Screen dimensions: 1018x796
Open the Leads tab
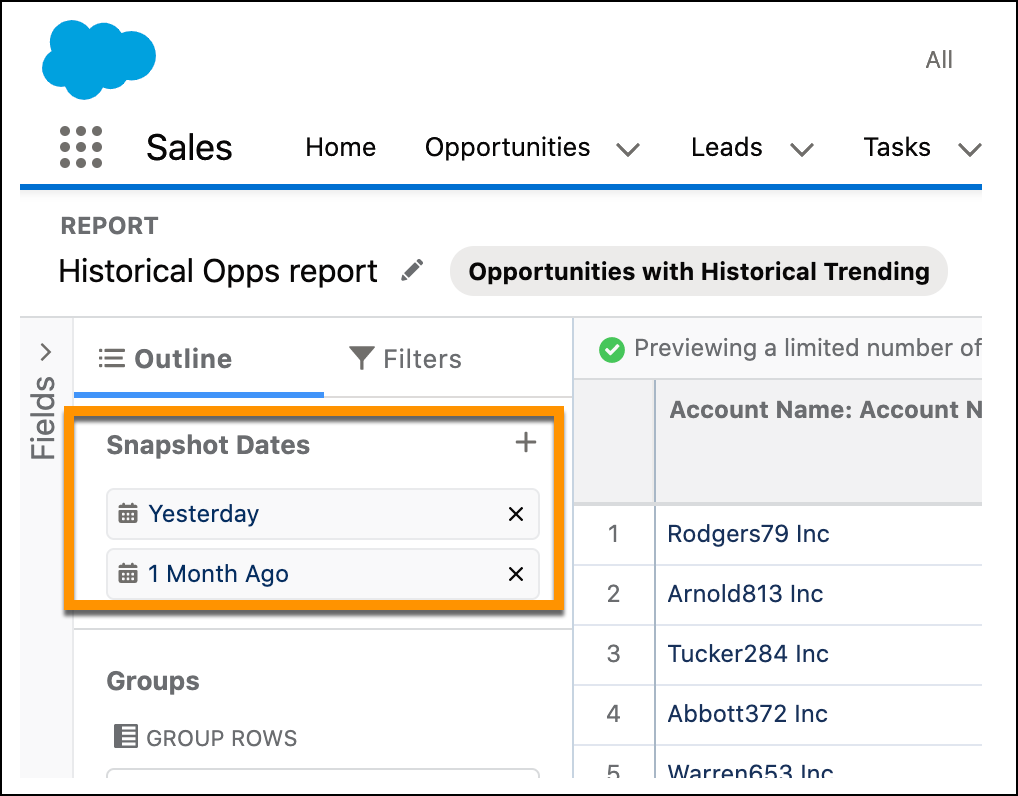pyautogui.click(x=726, y=147)
